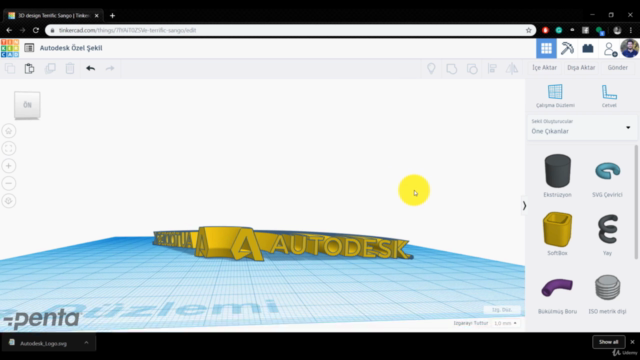
Task: Open a new browser tab
Action: [112, 16]
